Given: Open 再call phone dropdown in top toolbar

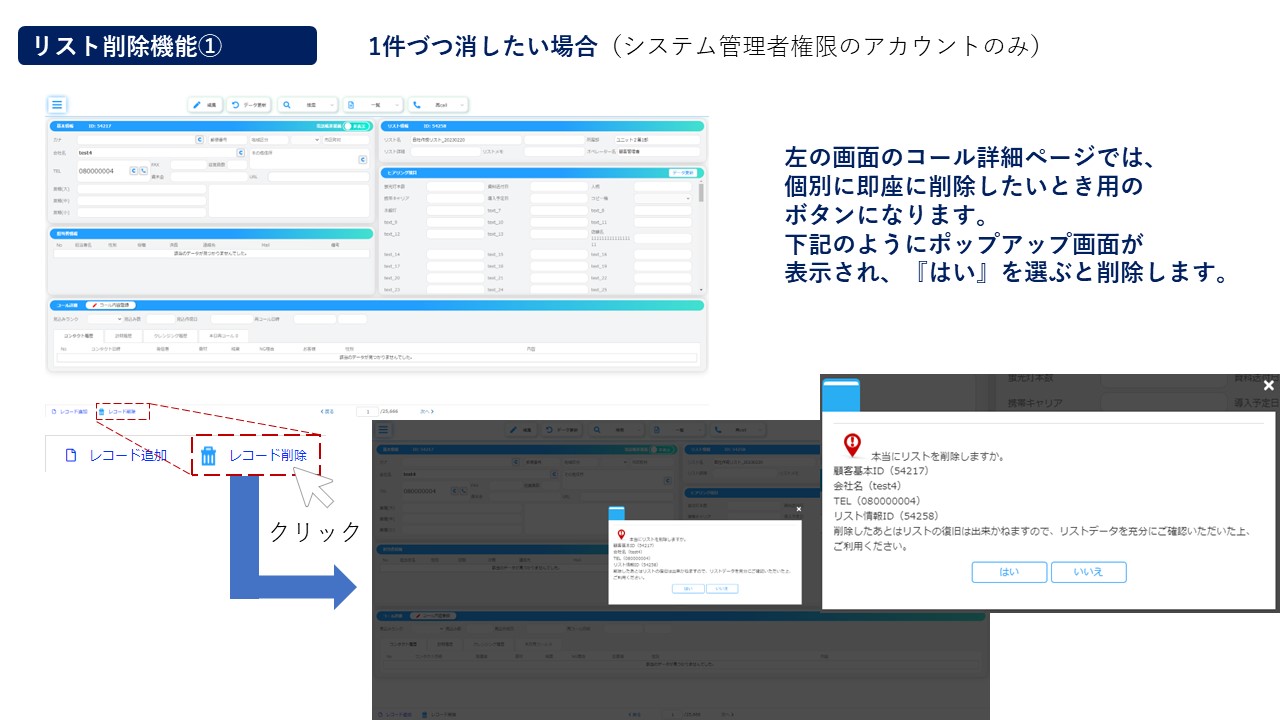Looking at the screenshot, I should pos(438,105).
